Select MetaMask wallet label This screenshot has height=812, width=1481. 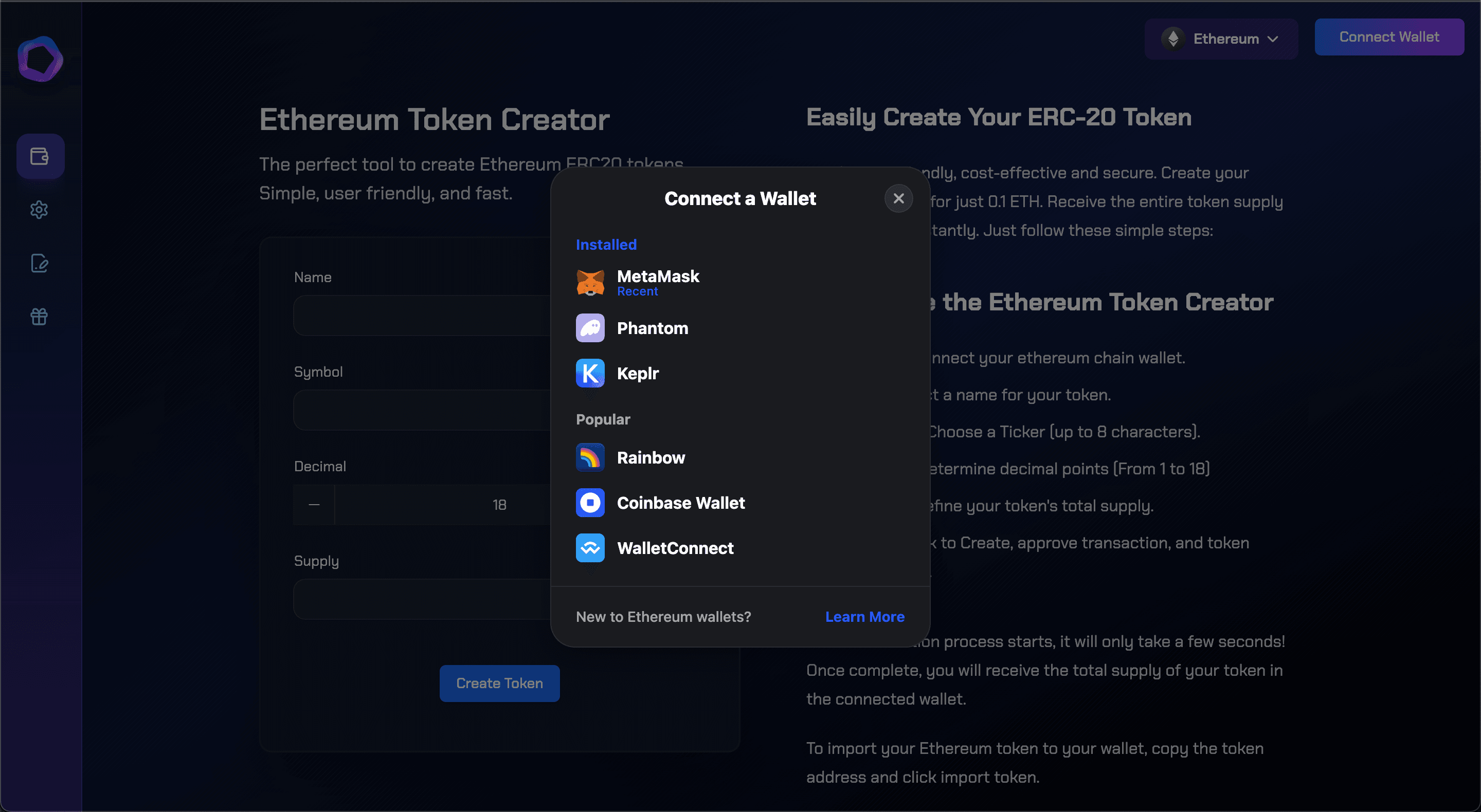pyautogui.click(x=658, y=276)
